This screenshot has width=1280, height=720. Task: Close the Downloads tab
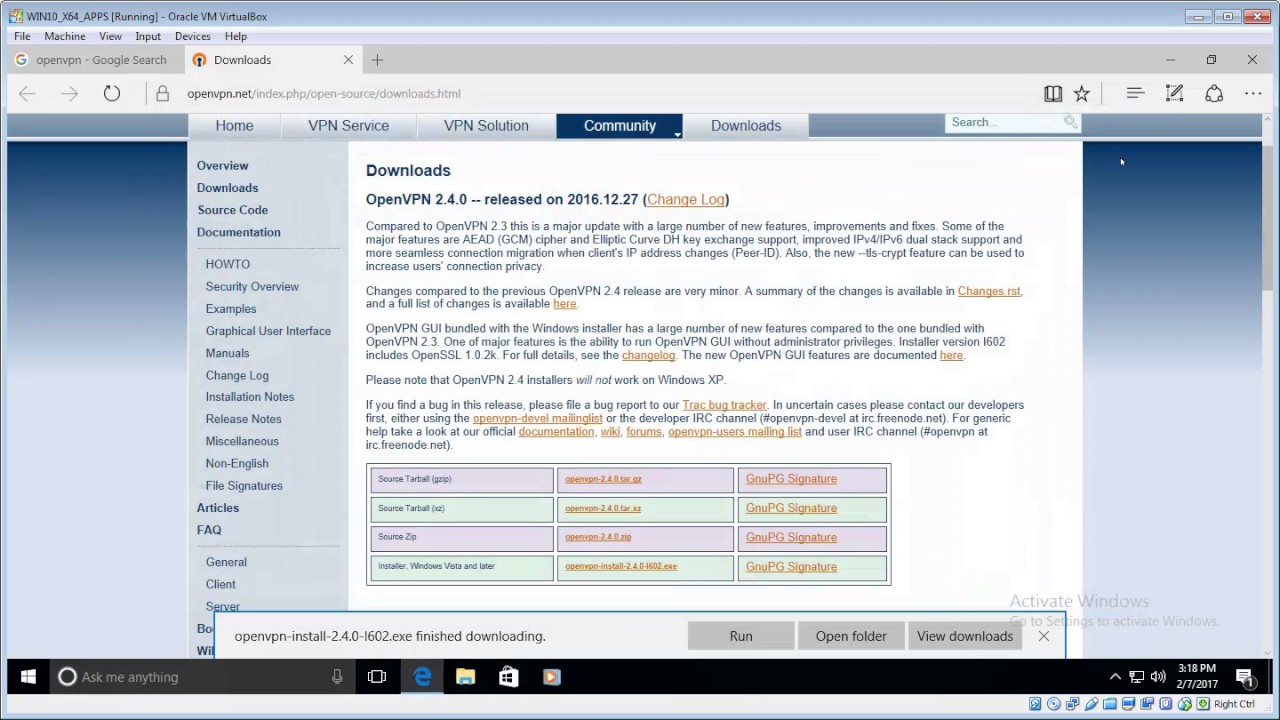pyautogui.click(x=348, y=60)
